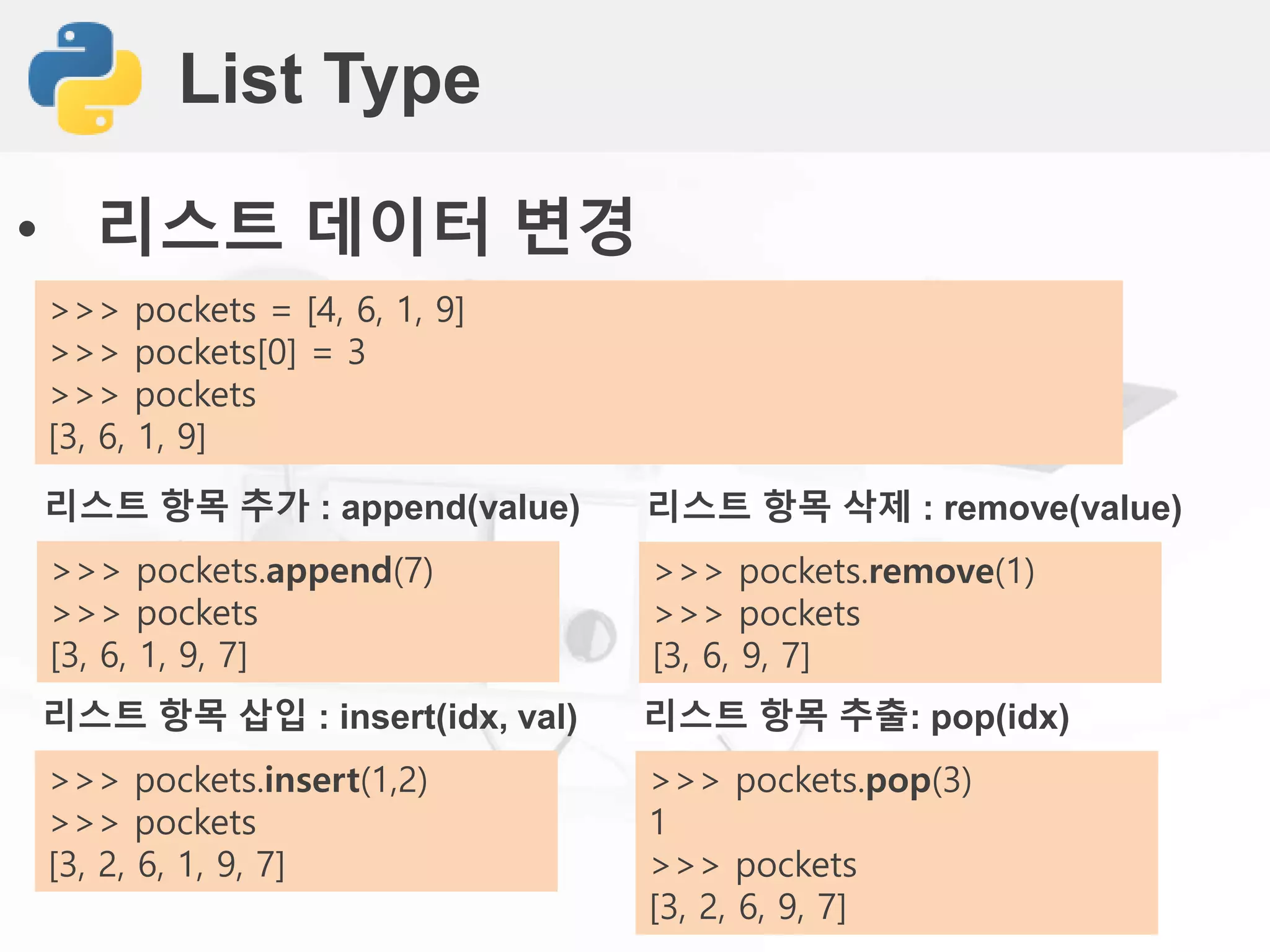Click the insert(idx, val) section heading
The image size is (1270, 952).
[311, 716]
